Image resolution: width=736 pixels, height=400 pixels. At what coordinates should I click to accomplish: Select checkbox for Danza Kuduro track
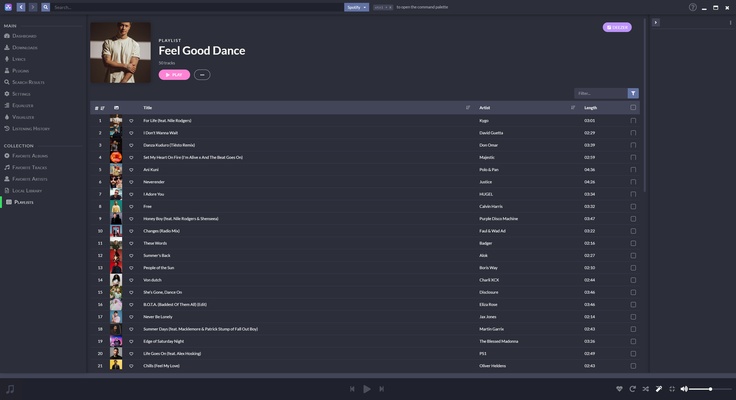tap(633, 145)
